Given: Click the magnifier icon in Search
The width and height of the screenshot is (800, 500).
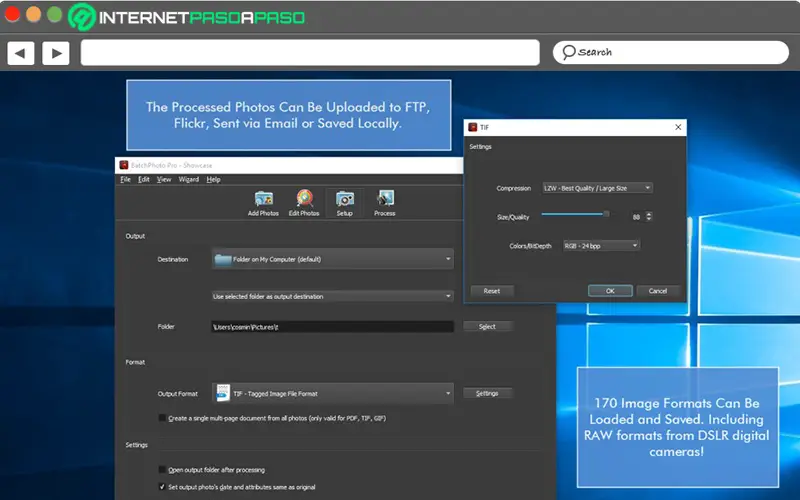Looking at the screenshot, I should coord(568,52).
